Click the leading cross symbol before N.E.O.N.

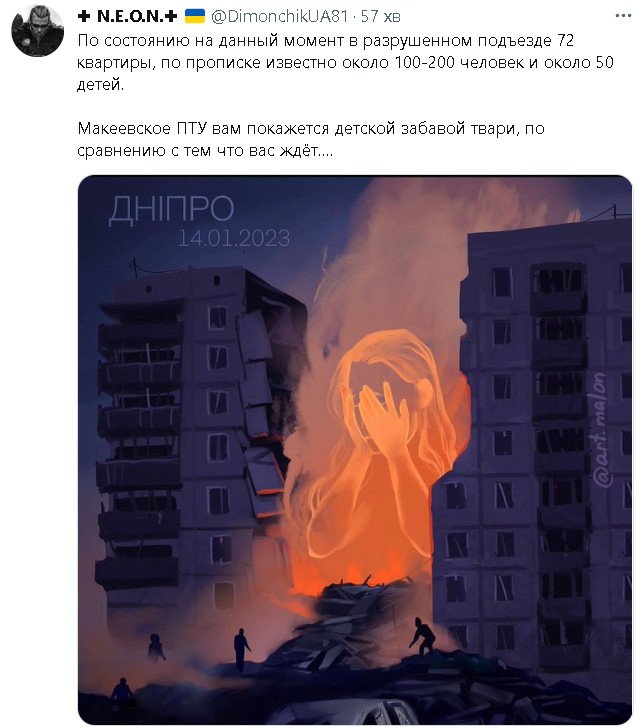[84, 17]
